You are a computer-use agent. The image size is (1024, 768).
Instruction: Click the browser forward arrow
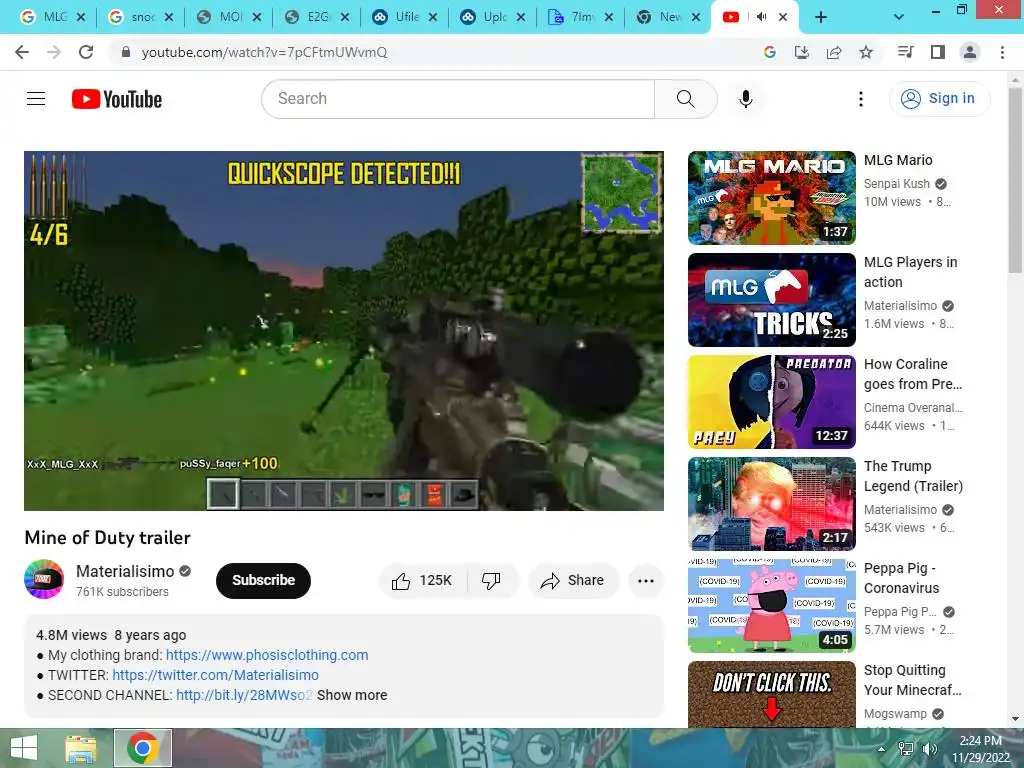(x=54, y=52)
